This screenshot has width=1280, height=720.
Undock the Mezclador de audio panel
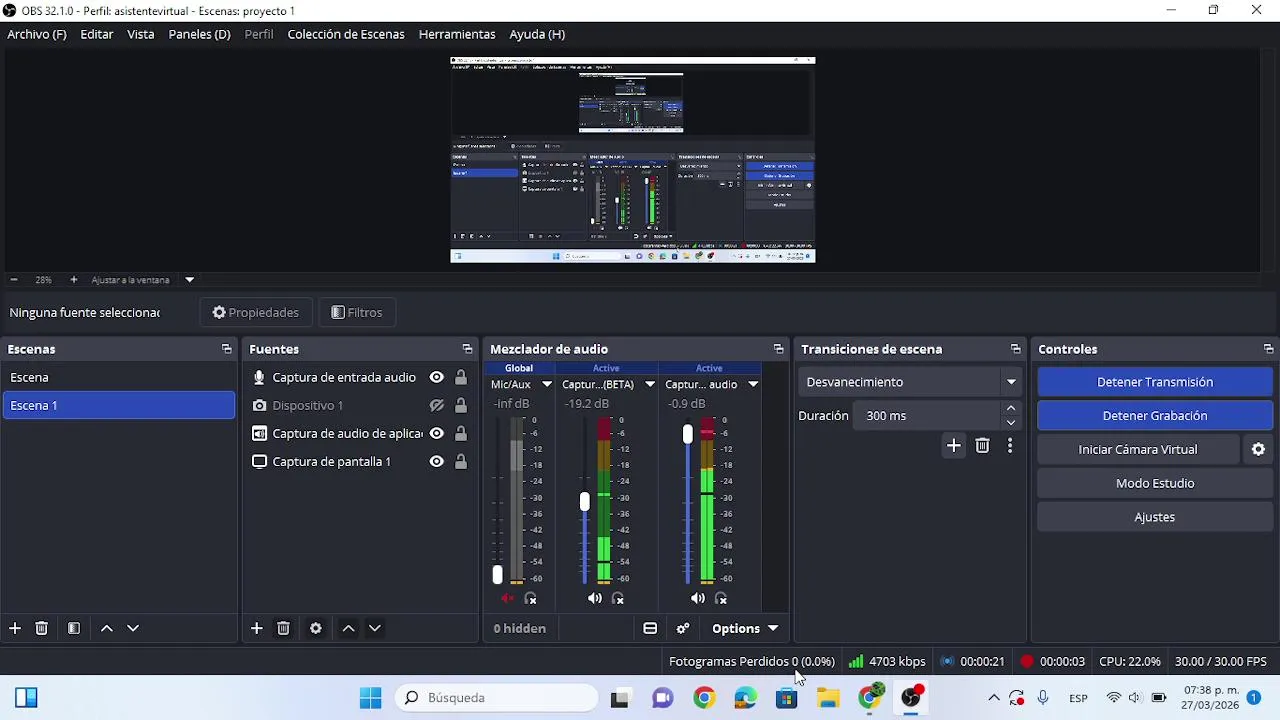coord(779,349)
